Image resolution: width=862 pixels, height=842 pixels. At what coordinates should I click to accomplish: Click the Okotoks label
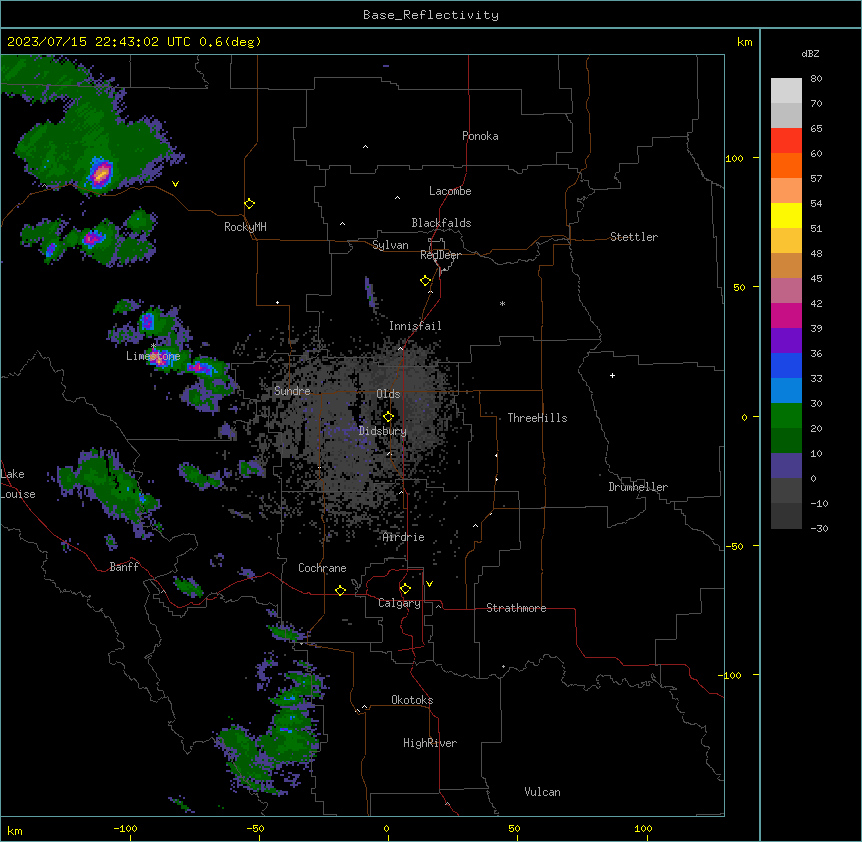coord(412,700)
